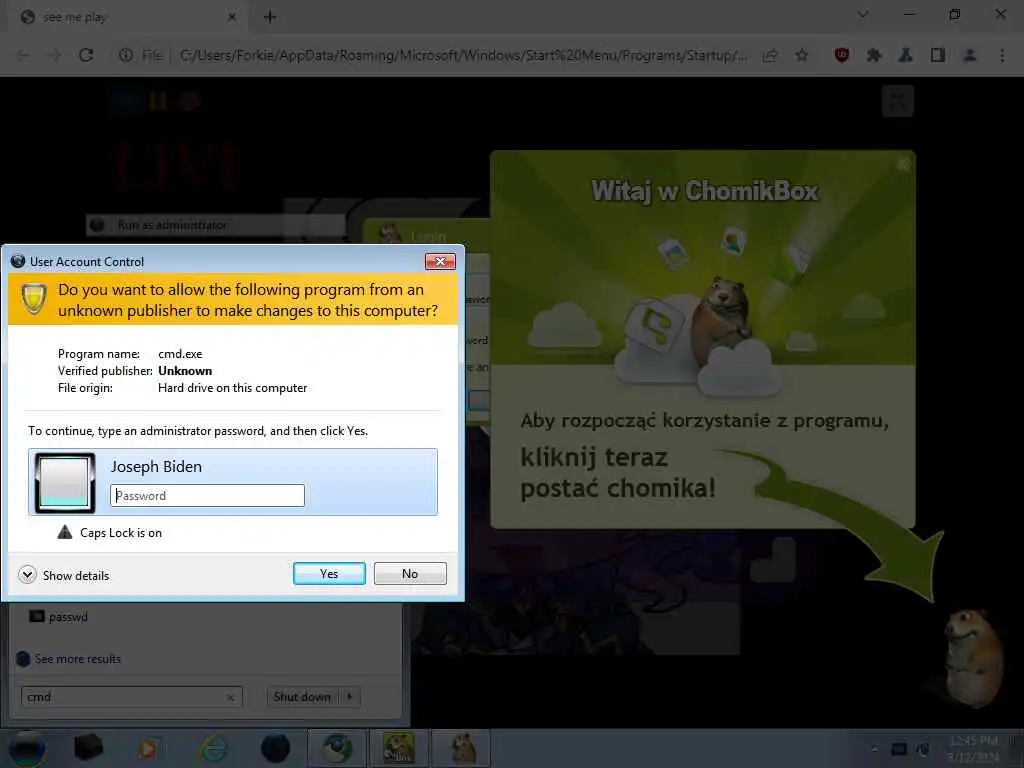Open the Shut down options arrow

[x=350, y=697]
